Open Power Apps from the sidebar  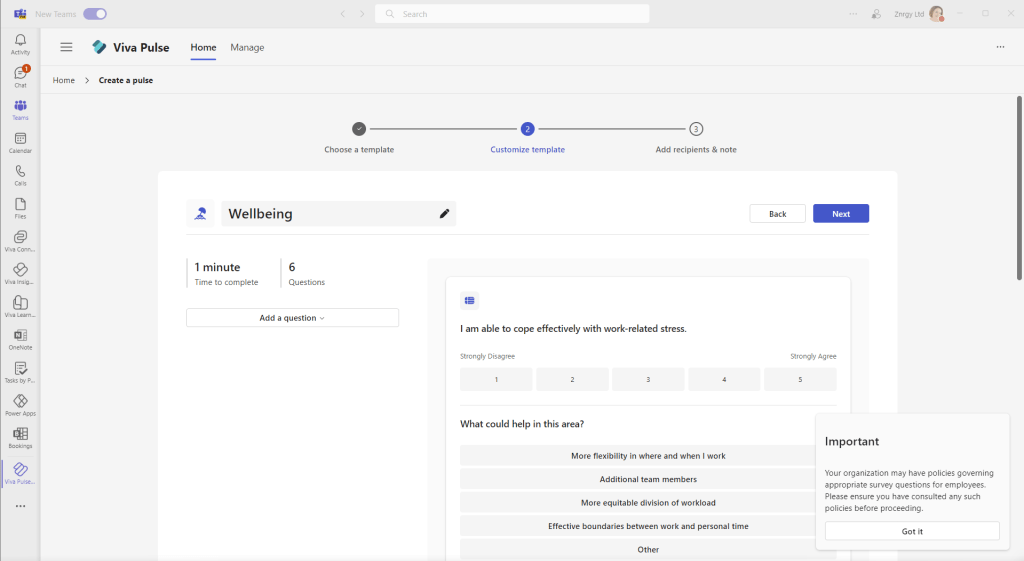pos(20,404)
